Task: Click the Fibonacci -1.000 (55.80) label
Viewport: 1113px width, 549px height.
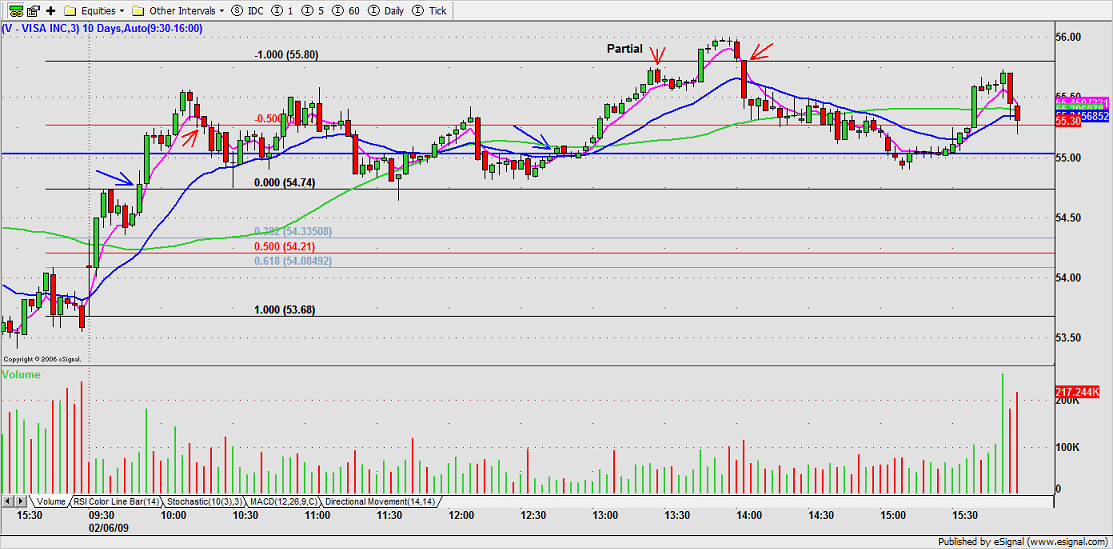Action: 286,53
